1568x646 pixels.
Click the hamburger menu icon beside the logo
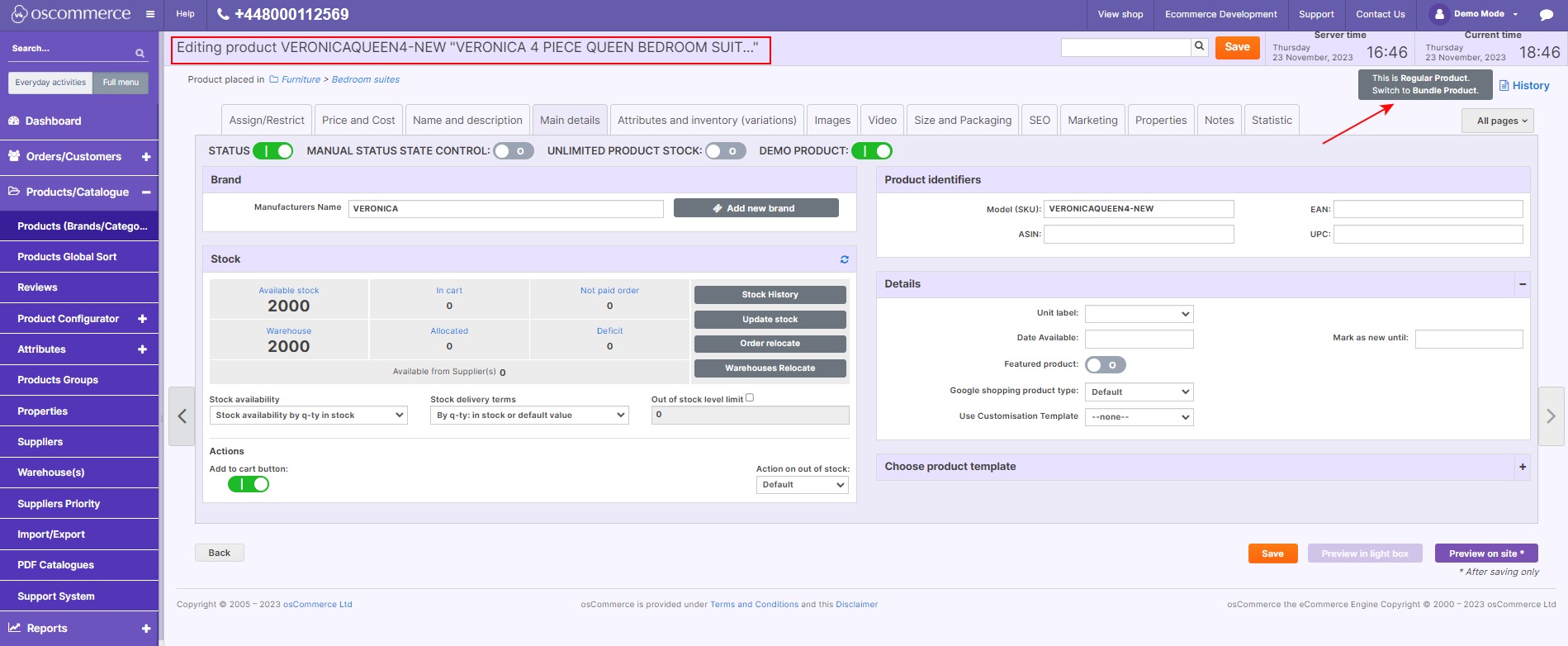[149, 14]
